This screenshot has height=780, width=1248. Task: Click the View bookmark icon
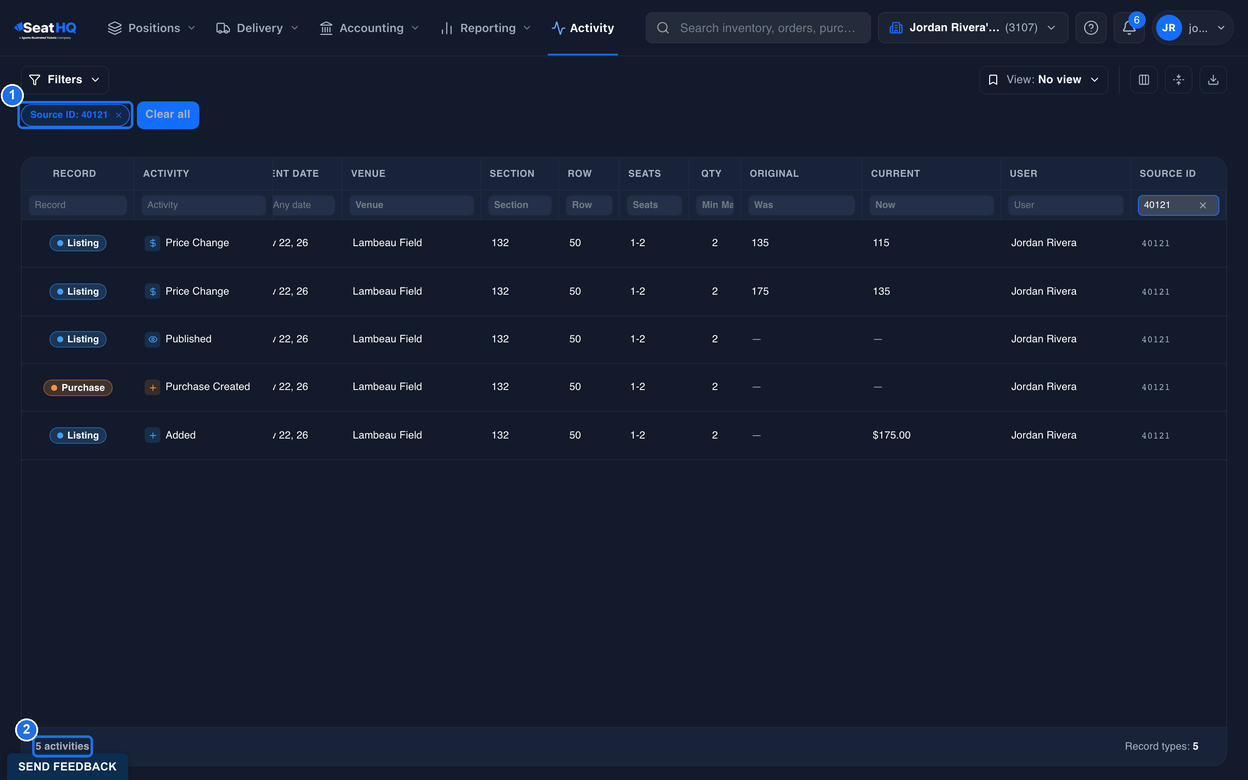pos(993,80)
